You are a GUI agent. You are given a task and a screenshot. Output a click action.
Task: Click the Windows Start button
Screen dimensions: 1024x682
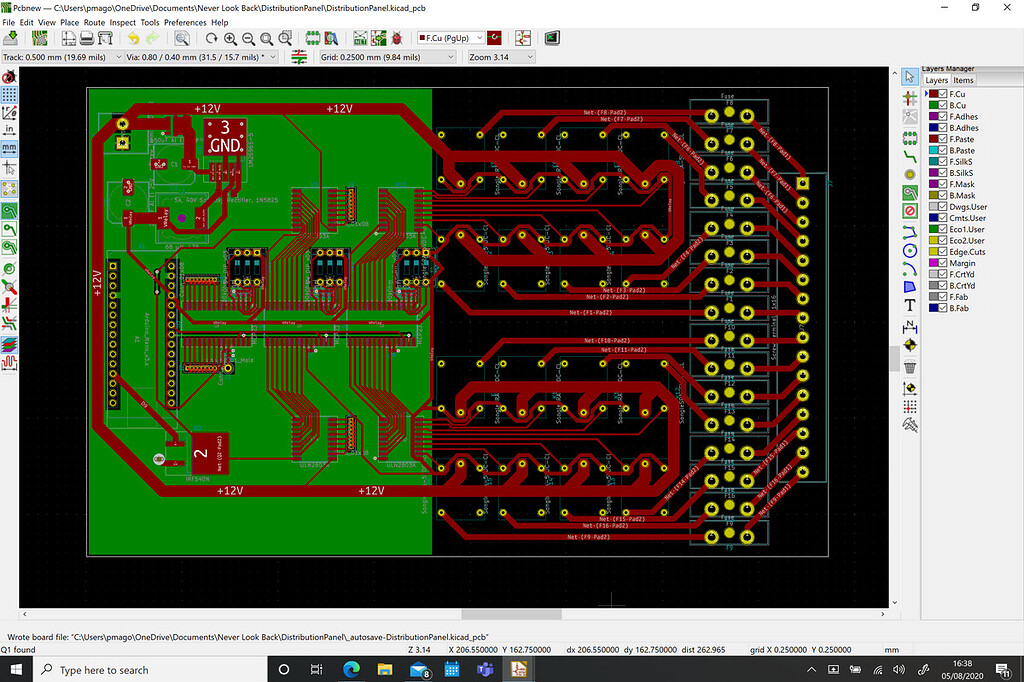coord(15,669)
